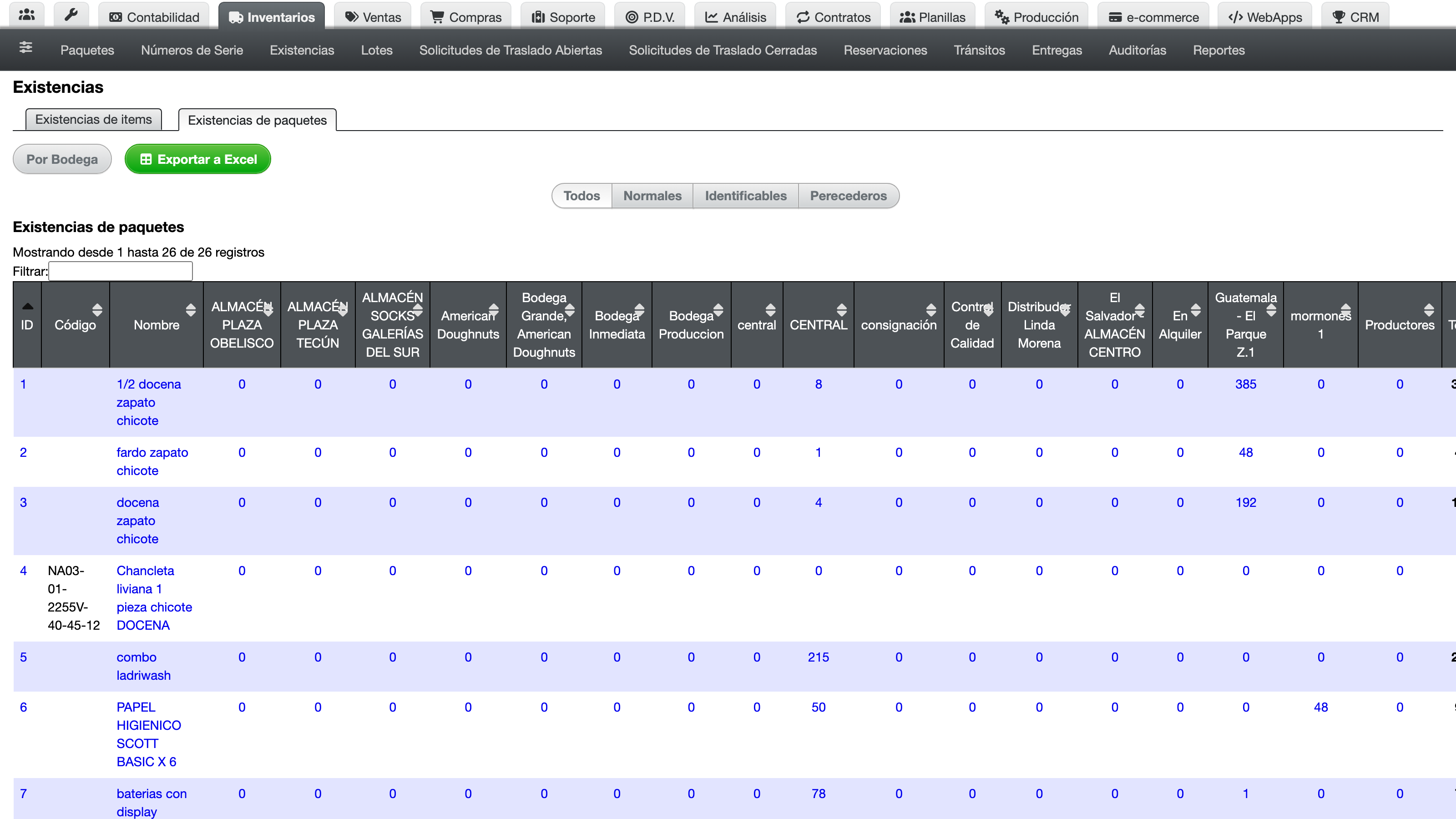This screenshot has height=819, width=1456.
Task: Sort by Nombre column arrows
Action: coord(191,310)
